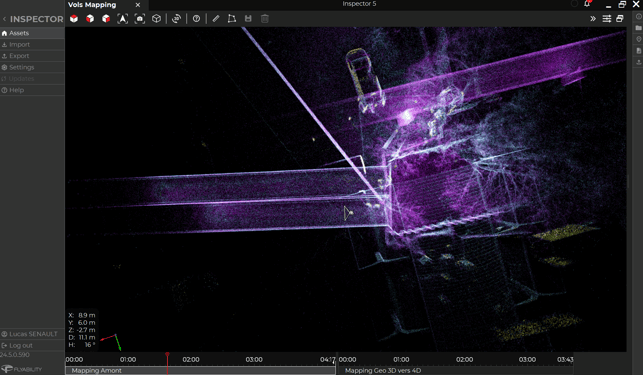Toggle the 3D rotation mode icon
This screenshot has height=375, width=643.
(x=176, y=18)
